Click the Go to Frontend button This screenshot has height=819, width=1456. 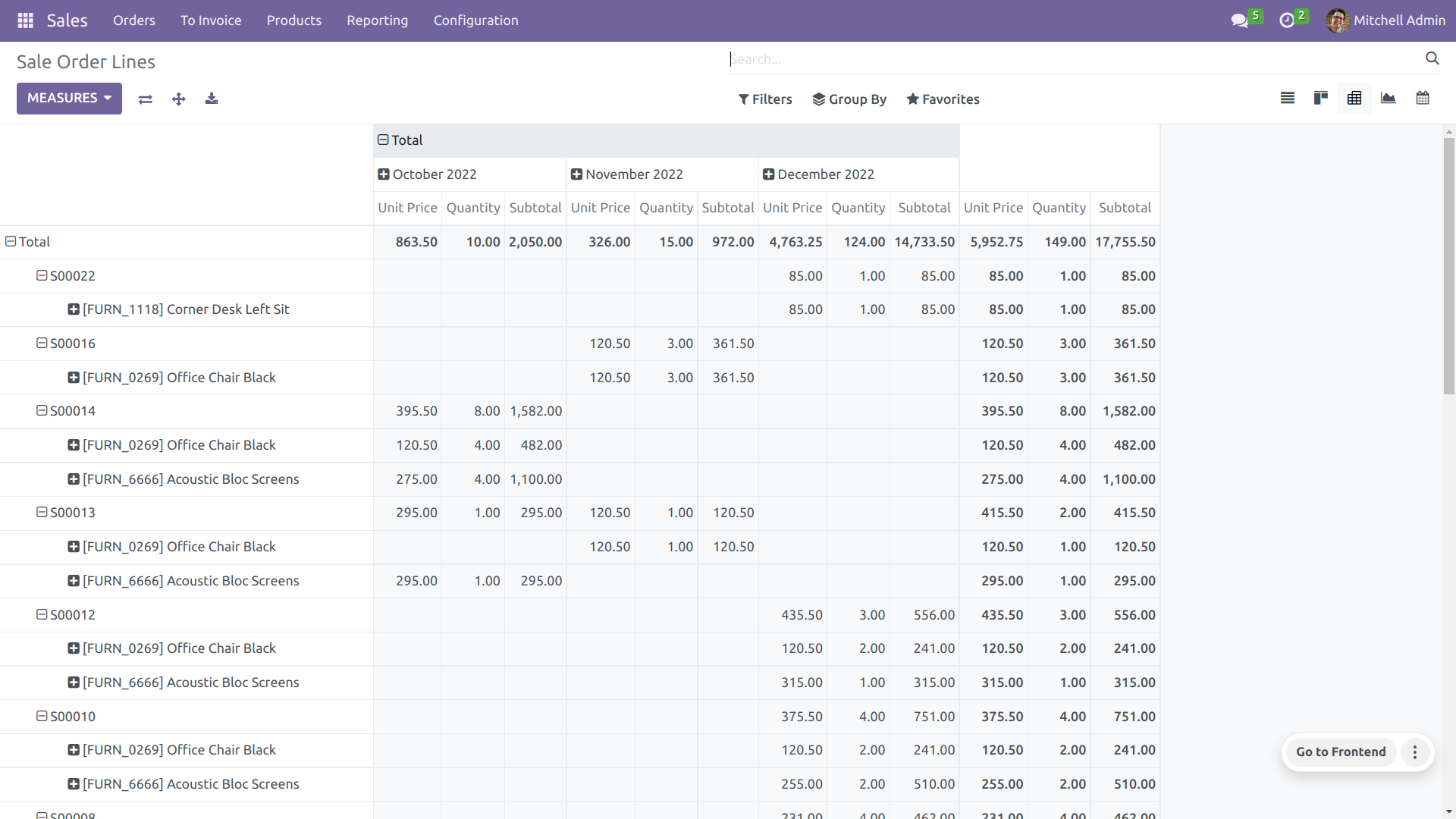click(x=1340, y=752)
